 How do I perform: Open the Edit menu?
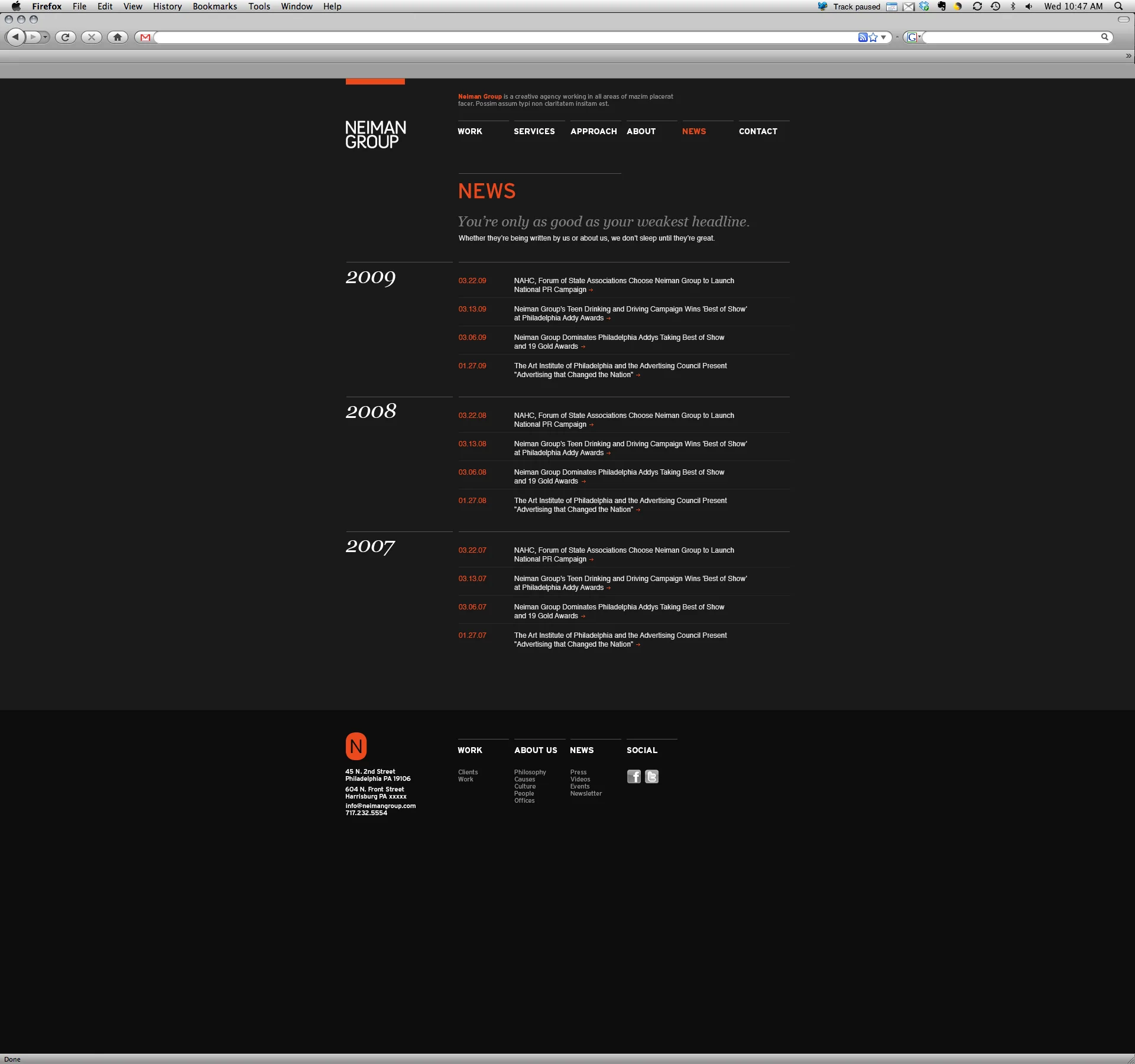tap(105, 7)
